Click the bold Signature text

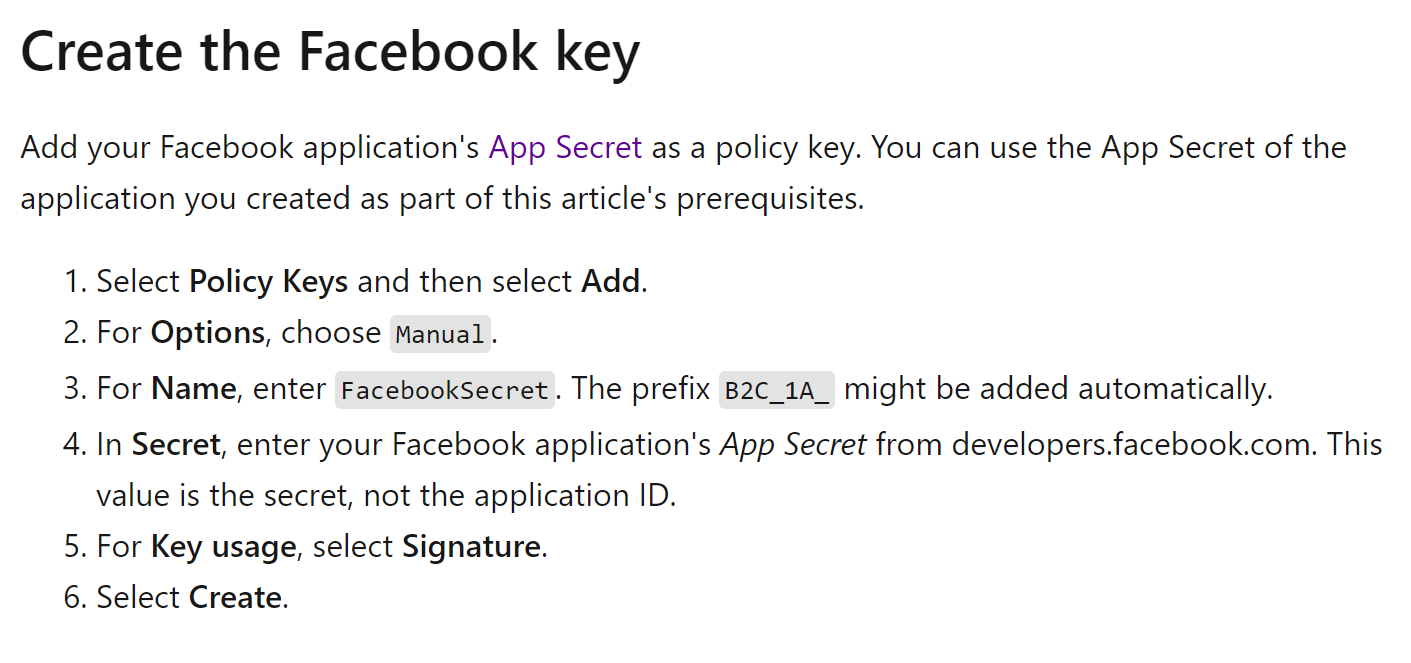click(x=471, y=547)
